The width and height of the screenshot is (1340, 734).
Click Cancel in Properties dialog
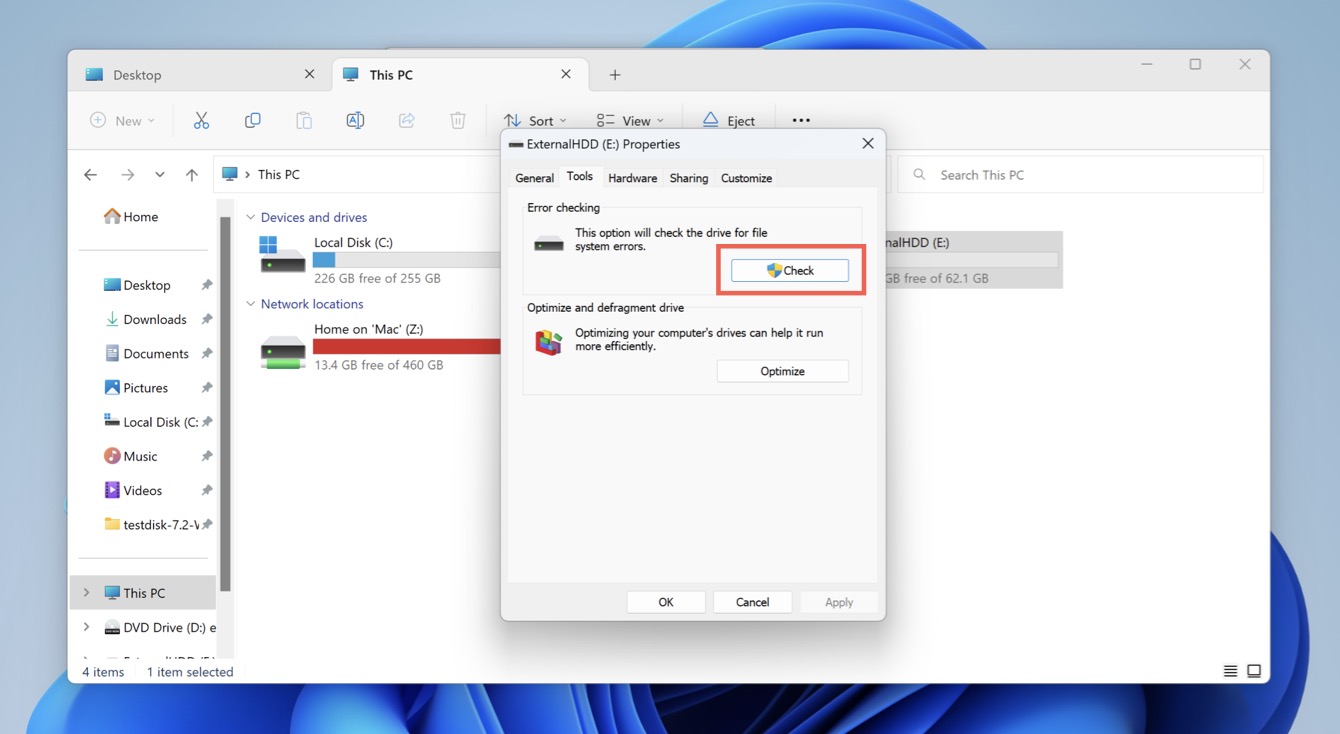click(753, 602)
